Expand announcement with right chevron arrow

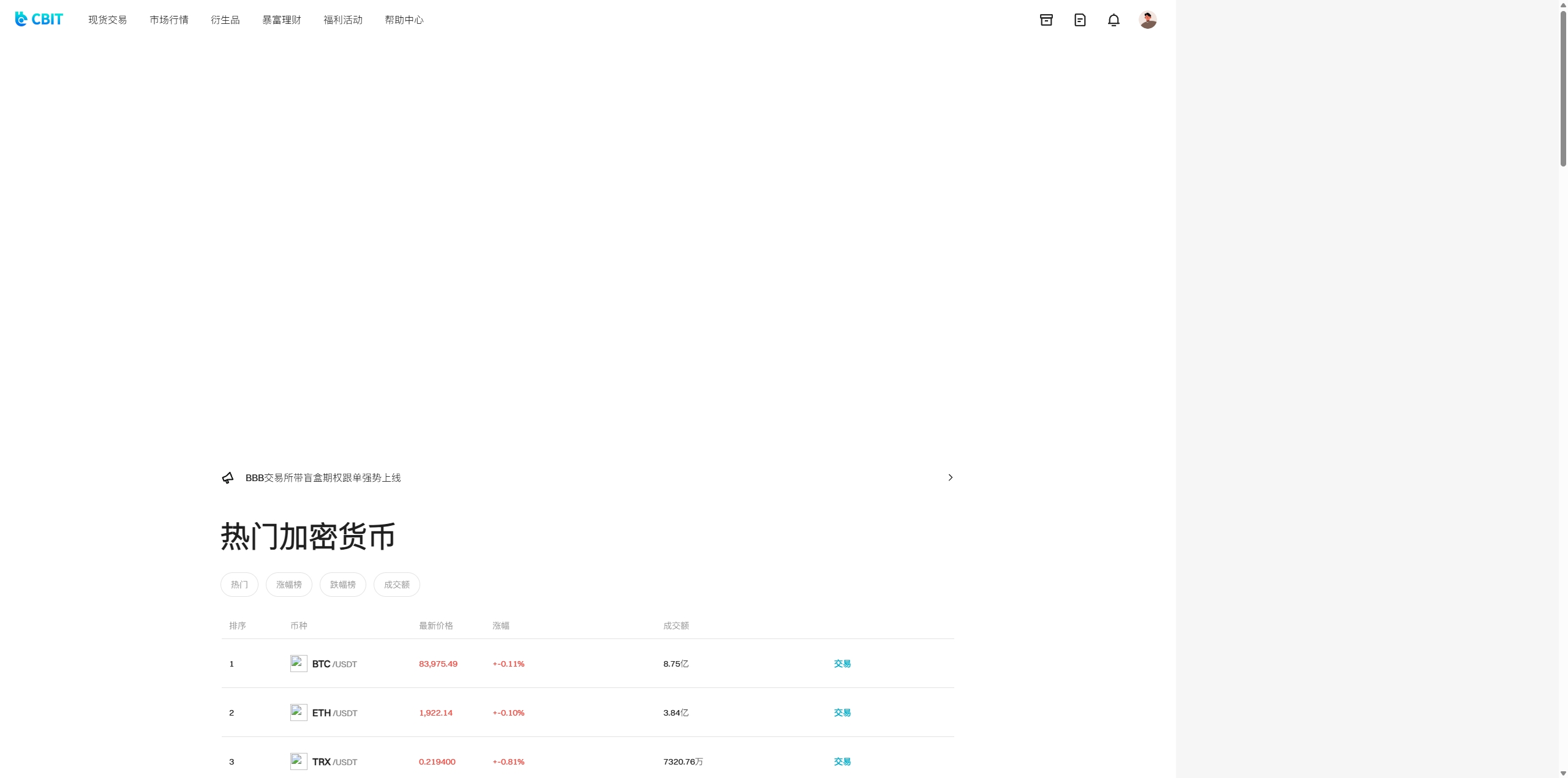point(950,477)
